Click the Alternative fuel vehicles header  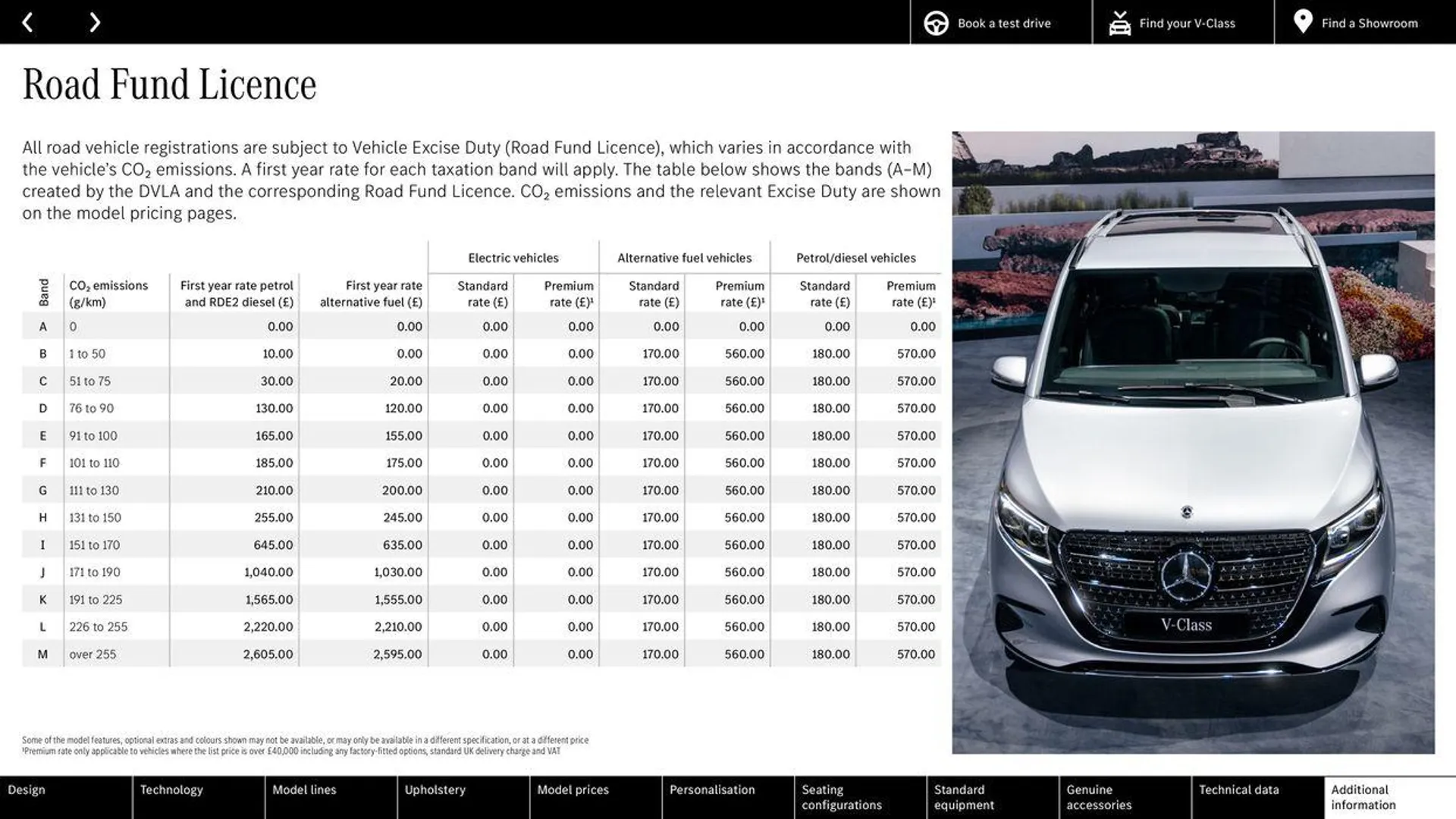[685, 258]
